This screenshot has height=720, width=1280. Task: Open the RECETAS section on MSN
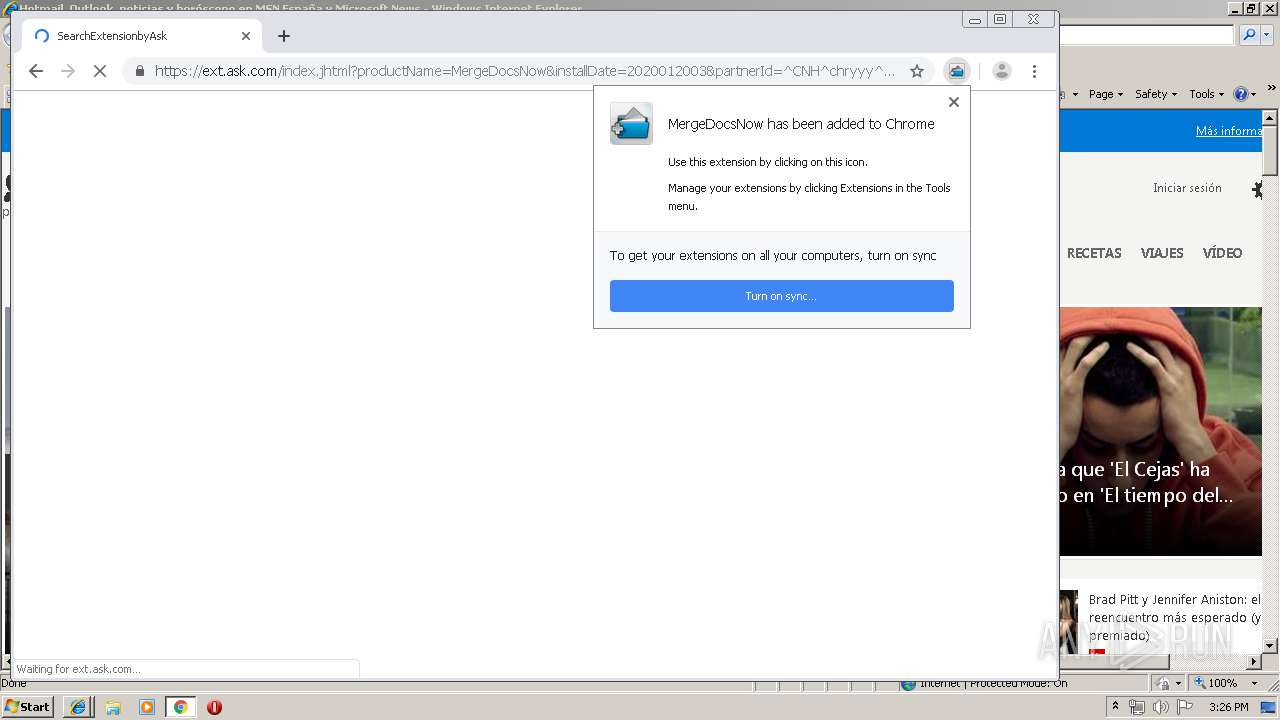pos(1094,253)
